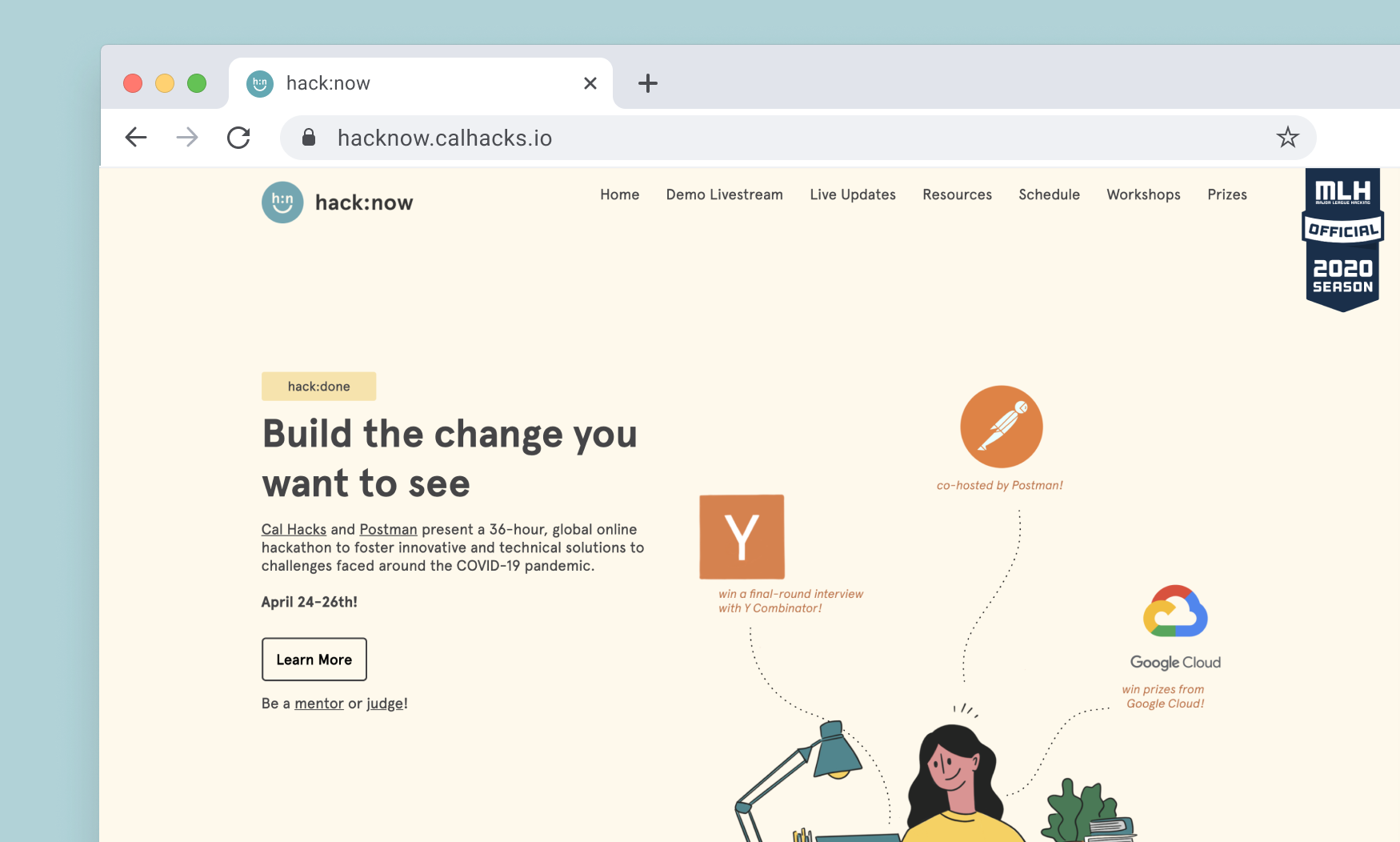Click the 'co-hosted by Postman!' caption
This screenshot has width=1400, height=842.
[1000, 485]
